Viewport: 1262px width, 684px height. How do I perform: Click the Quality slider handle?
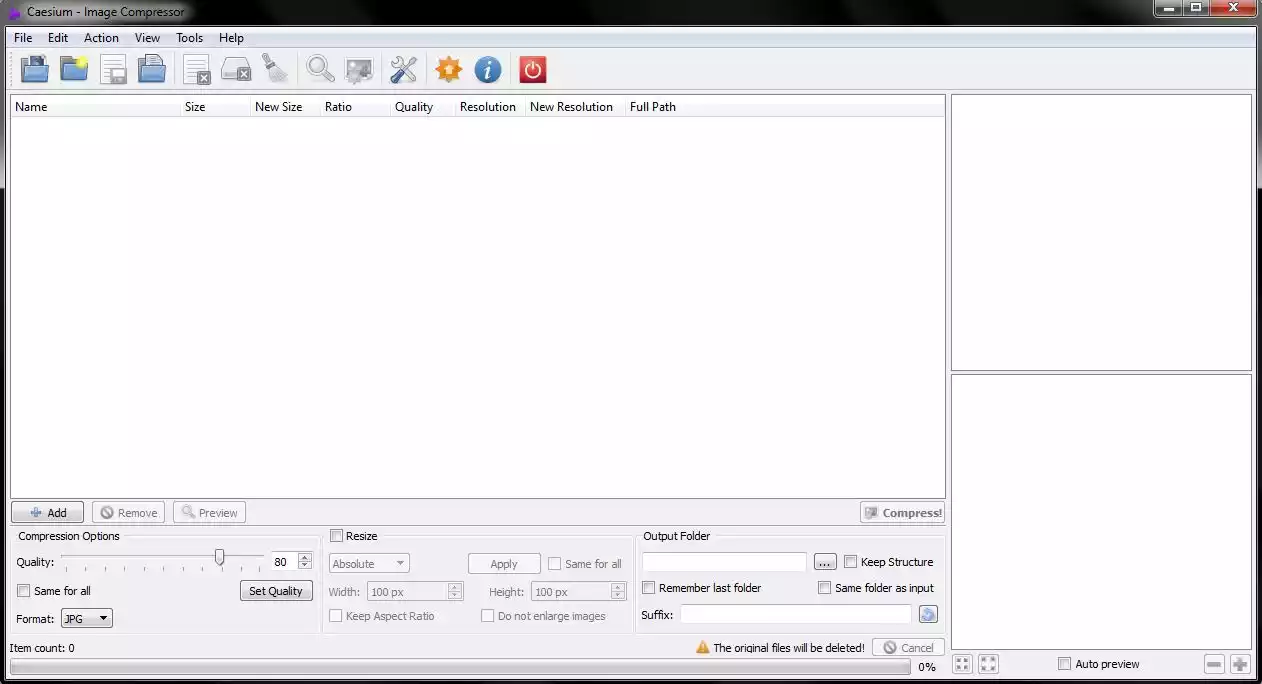click(219, 558)
